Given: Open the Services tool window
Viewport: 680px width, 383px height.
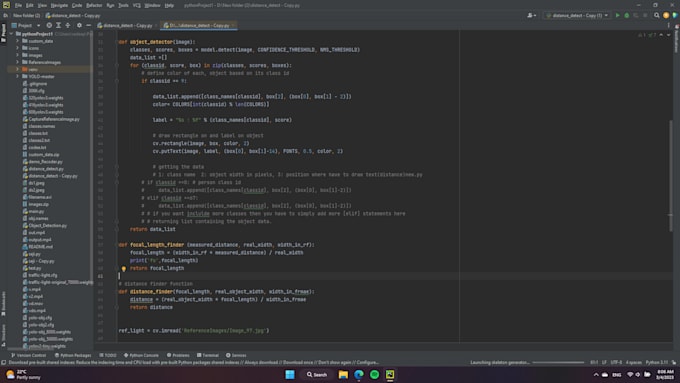Looking at the screenshot, I should 236,355.
